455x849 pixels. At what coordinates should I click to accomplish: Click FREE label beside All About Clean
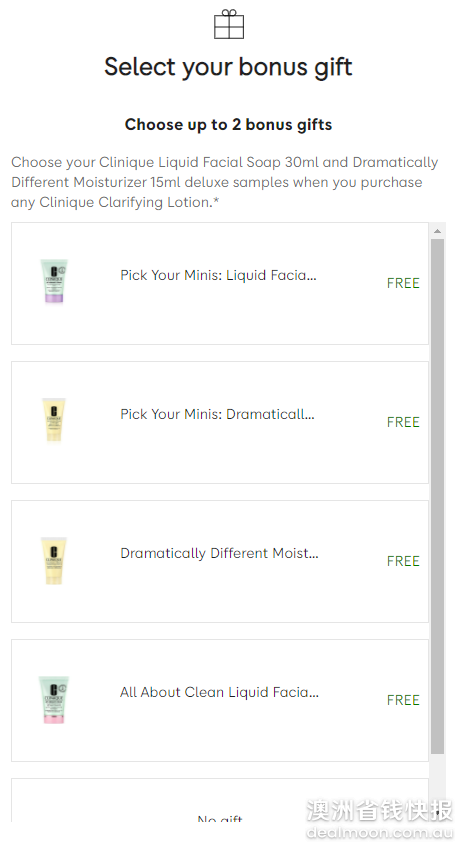tap(404, 700)
